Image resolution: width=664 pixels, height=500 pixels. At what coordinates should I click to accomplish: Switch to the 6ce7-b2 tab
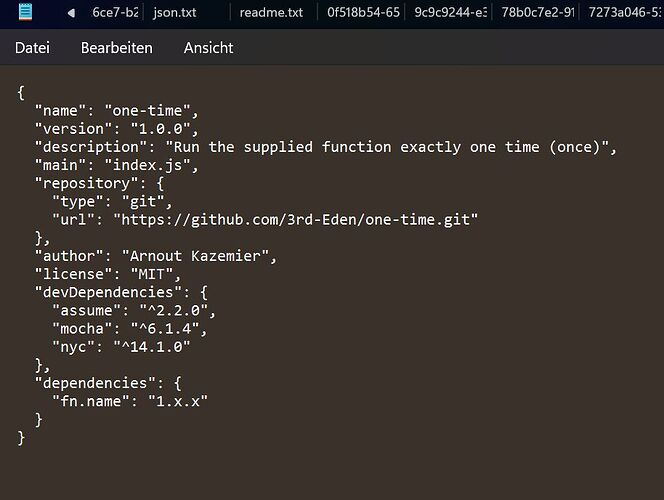(115, 12)
